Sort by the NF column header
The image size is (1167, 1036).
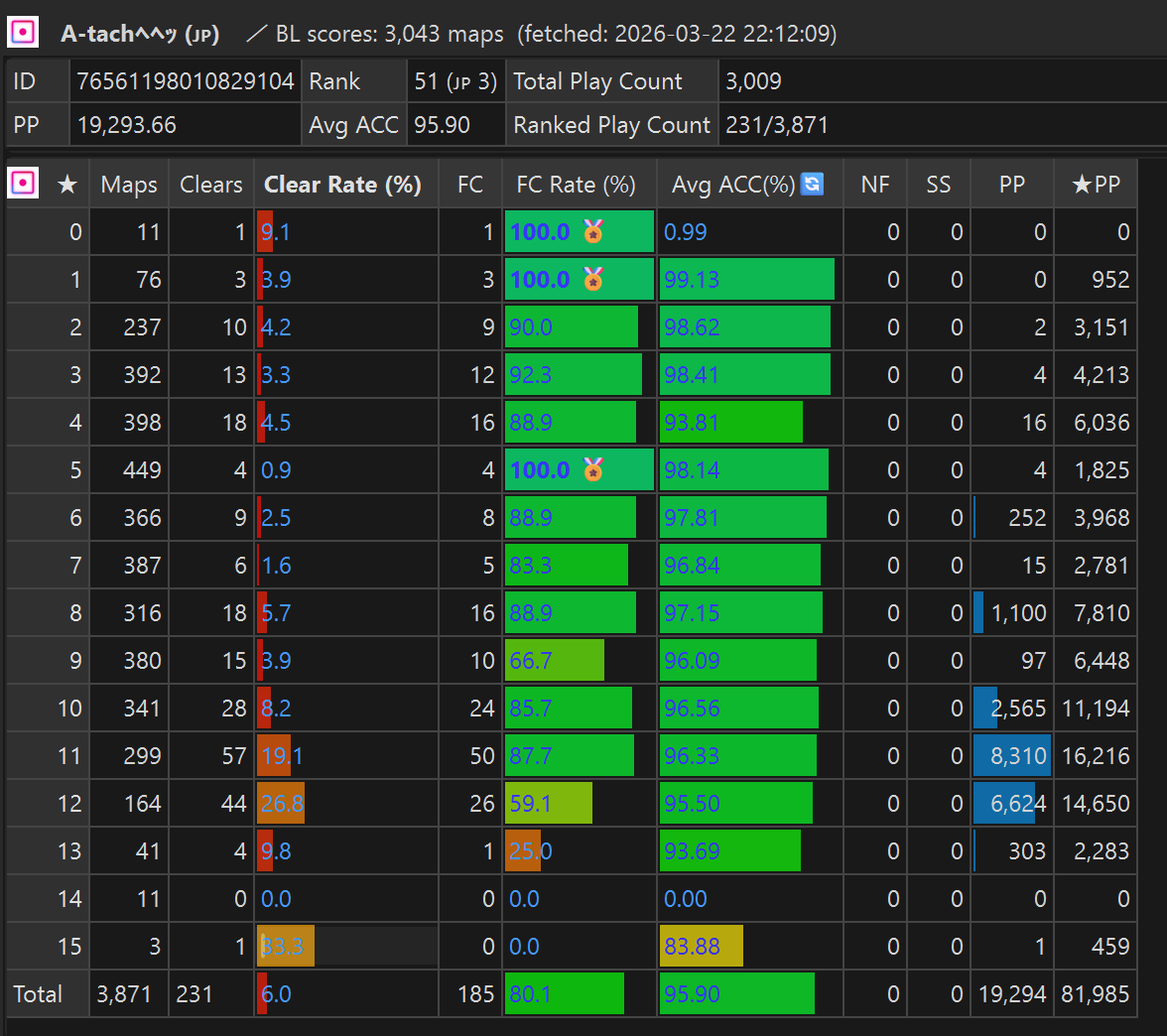pos(875,184)
